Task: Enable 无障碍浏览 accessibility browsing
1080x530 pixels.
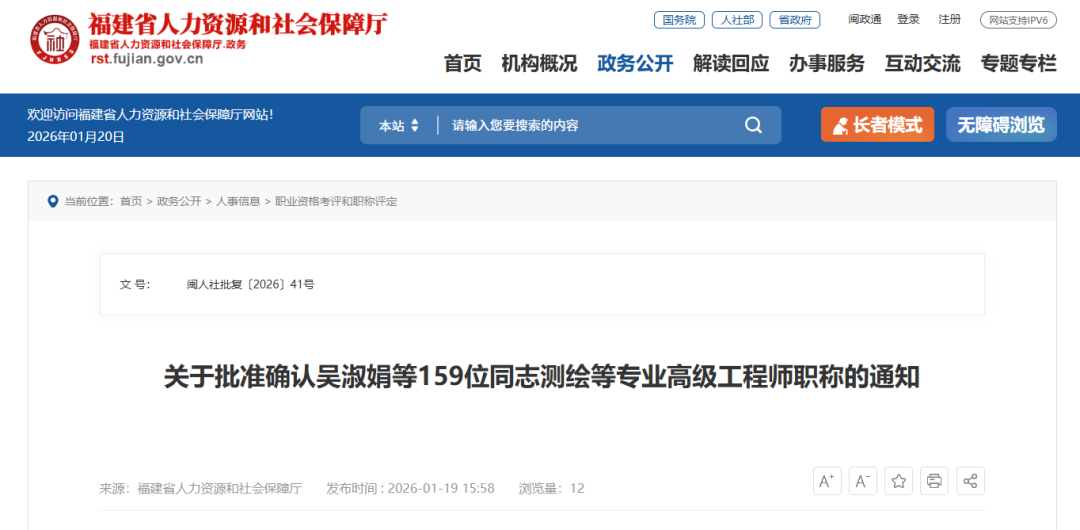Action: point(1001,125)
